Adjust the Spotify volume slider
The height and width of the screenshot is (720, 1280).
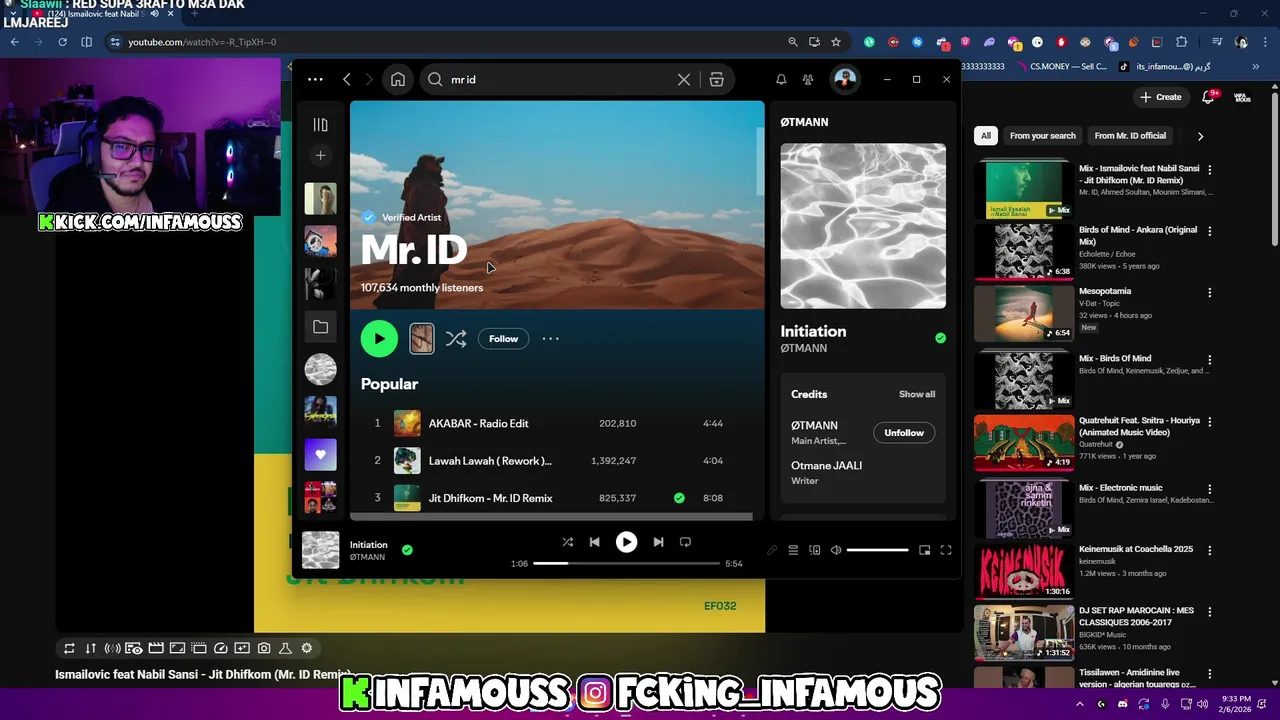[x=878, y=550]
